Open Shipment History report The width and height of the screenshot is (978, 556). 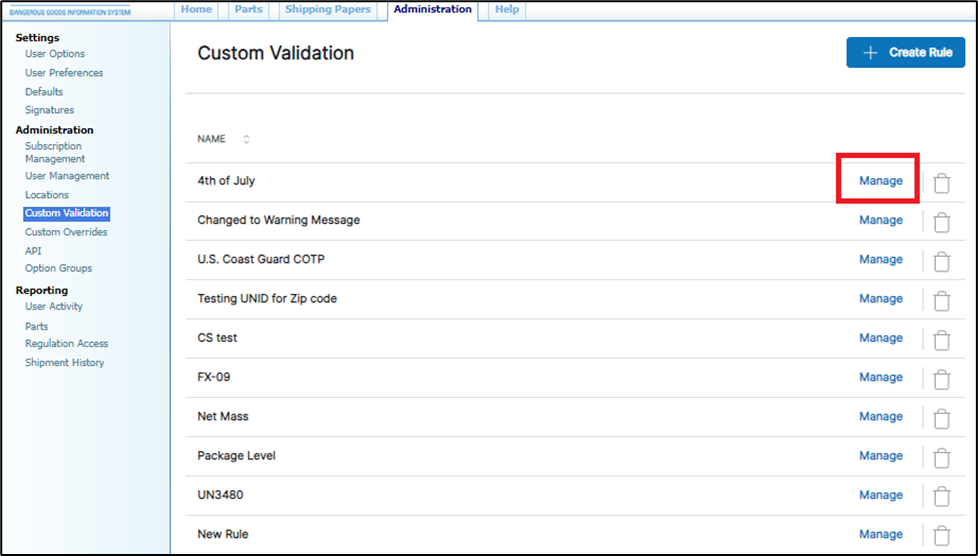tap(64, 363)
